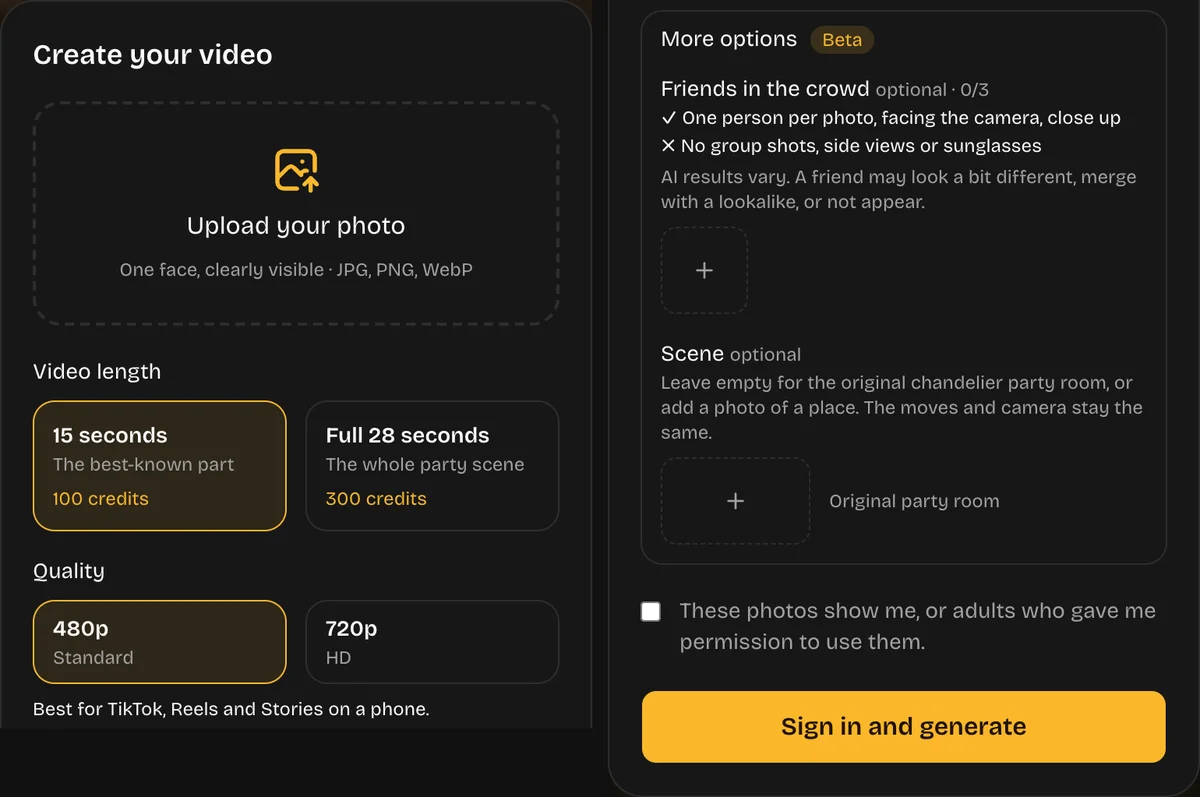
Task: Click the Create your video heading
Action: 152,54
